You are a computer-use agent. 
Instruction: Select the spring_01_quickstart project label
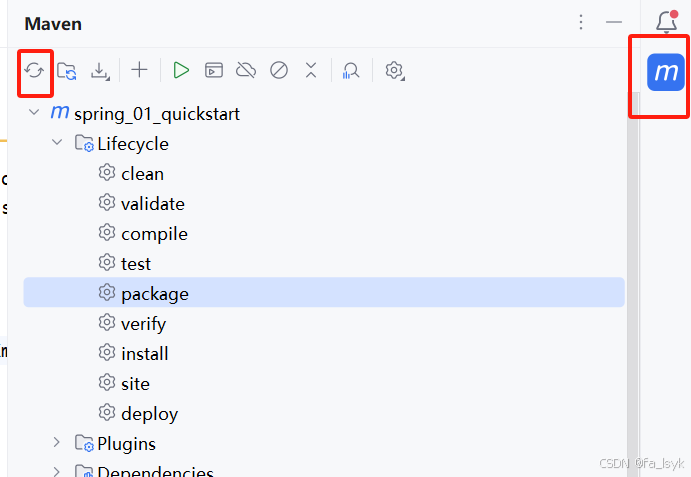pyautogui.click(x=157, y=115)
